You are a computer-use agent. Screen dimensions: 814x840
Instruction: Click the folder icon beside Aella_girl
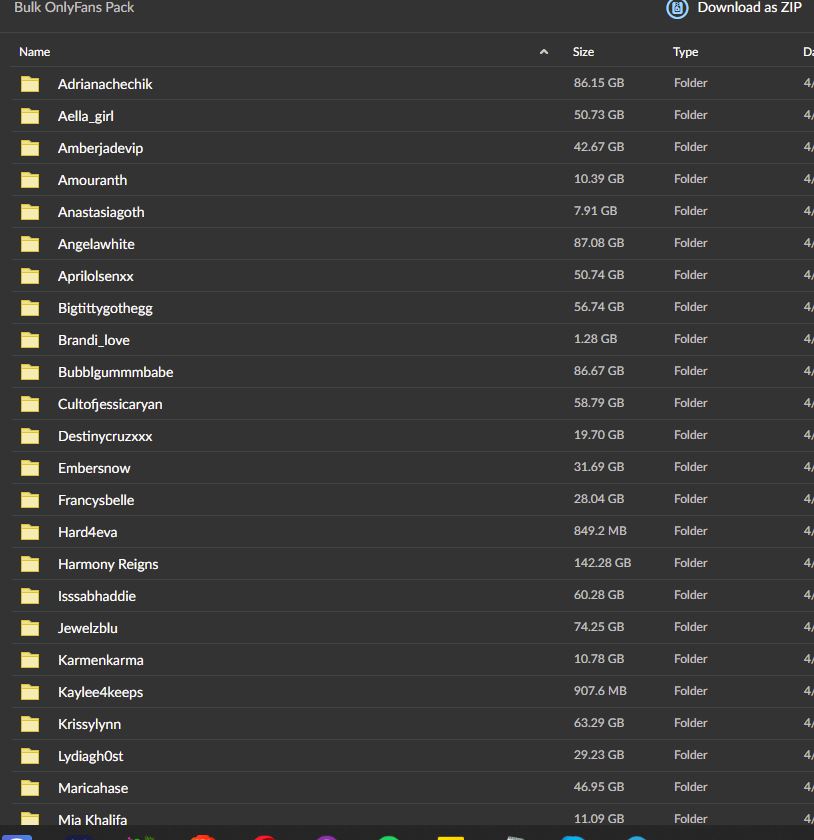point(30,116)
